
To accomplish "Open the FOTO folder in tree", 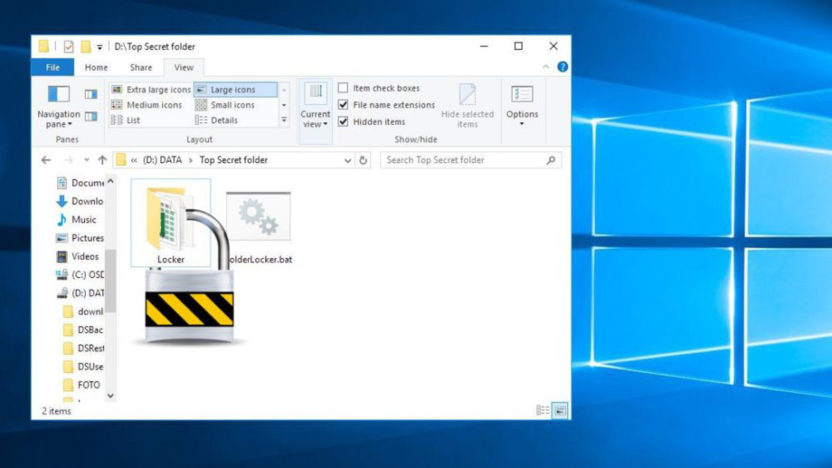I will pos(81,385).
